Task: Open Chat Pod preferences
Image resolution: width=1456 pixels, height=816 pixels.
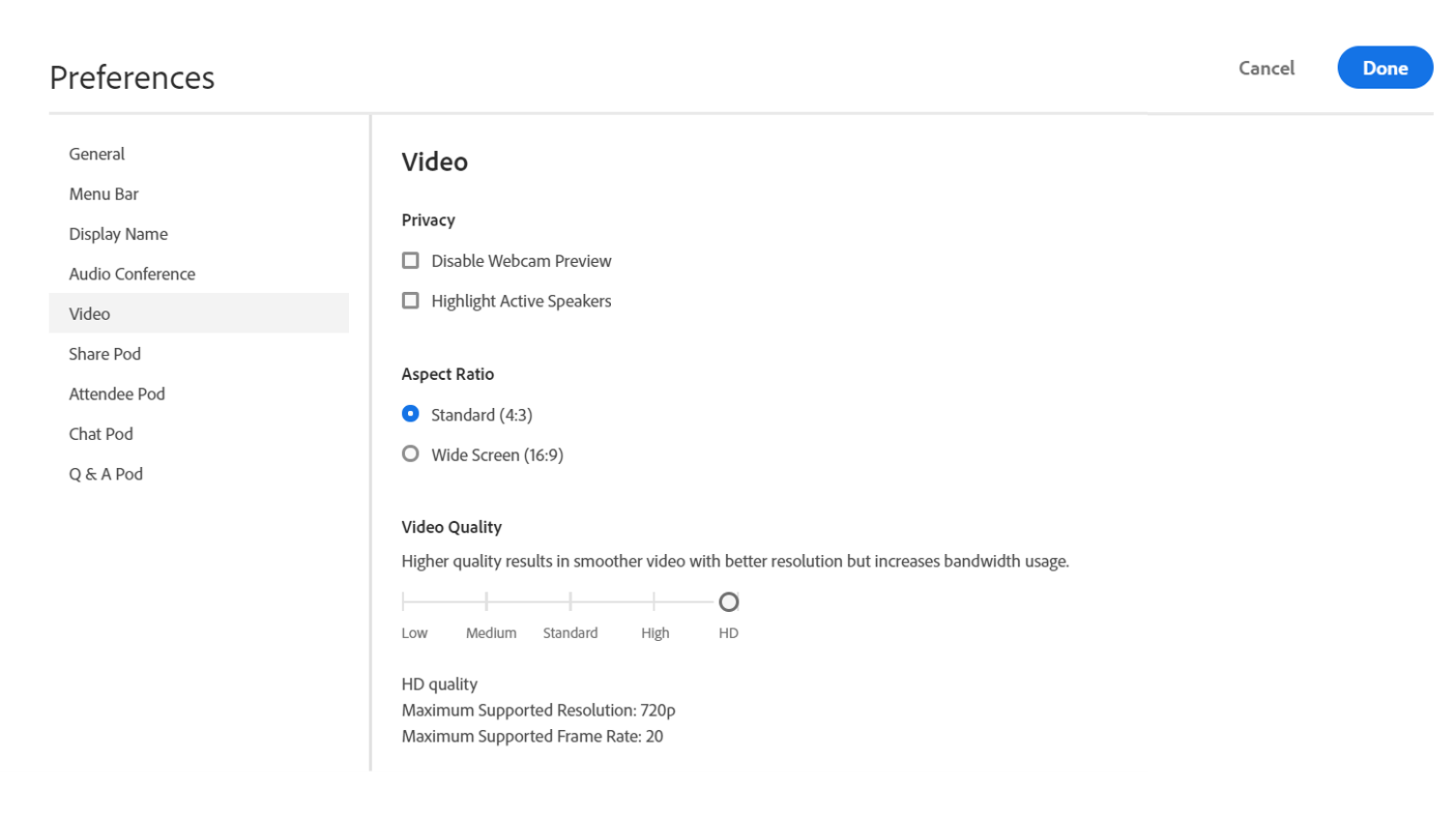Action: tap(101, 434)
